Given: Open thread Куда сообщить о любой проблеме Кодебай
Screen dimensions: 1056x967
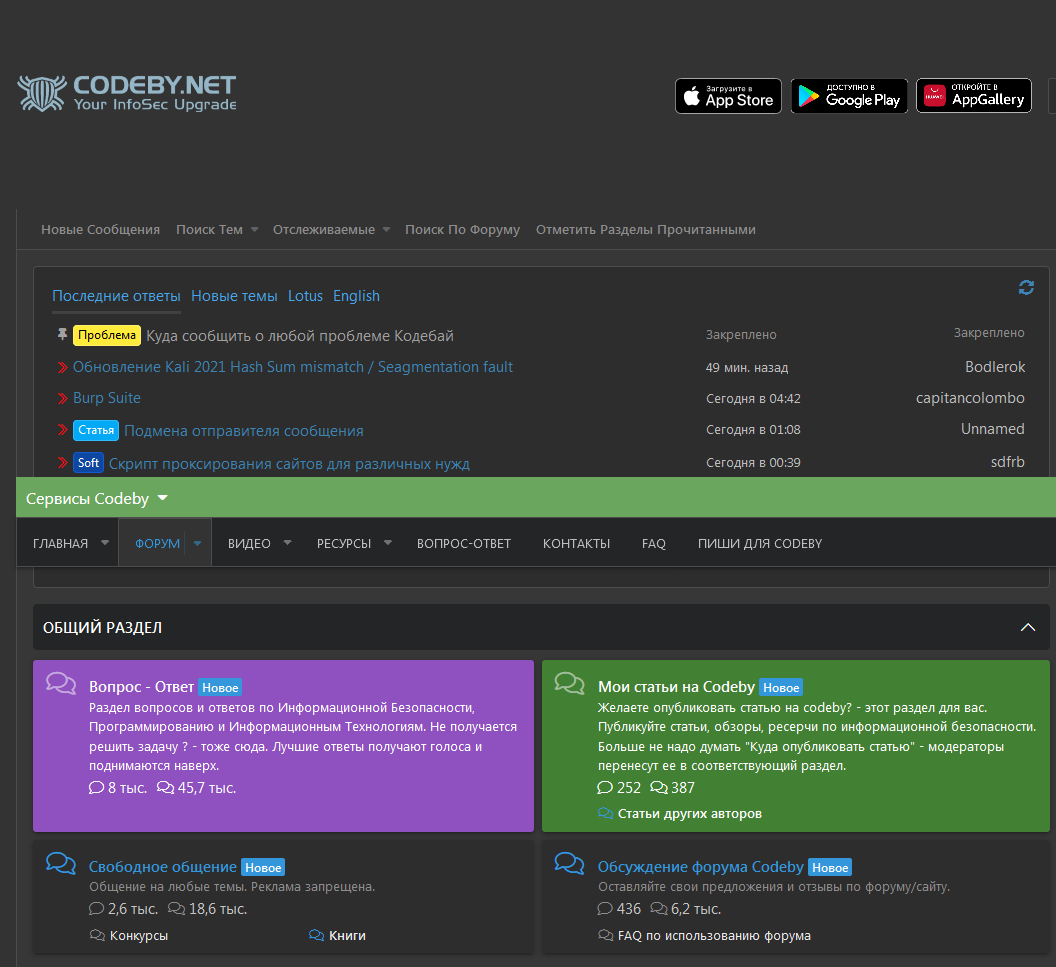Looking at the screenshot, I should (x=300, y=335).
